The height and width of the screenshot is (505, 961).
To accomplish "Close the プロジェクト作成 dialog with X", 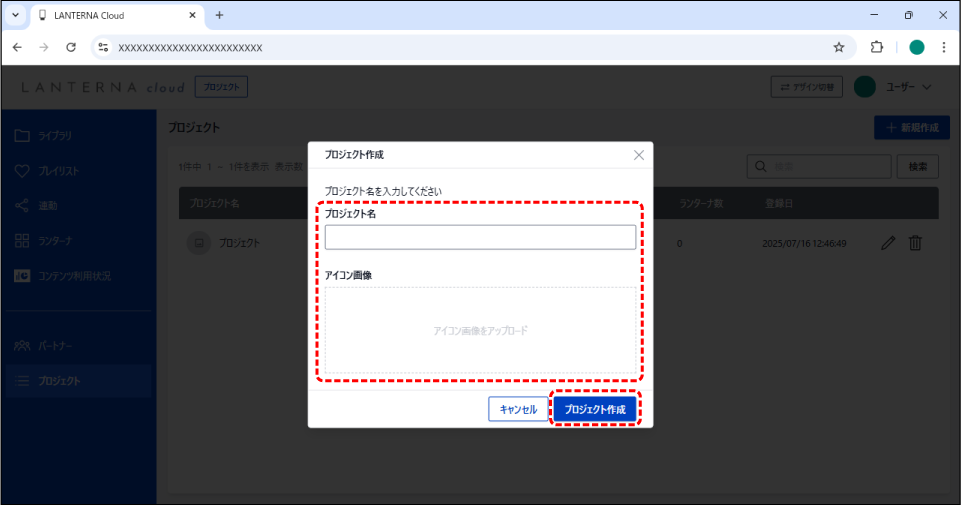I will point(639,155).
